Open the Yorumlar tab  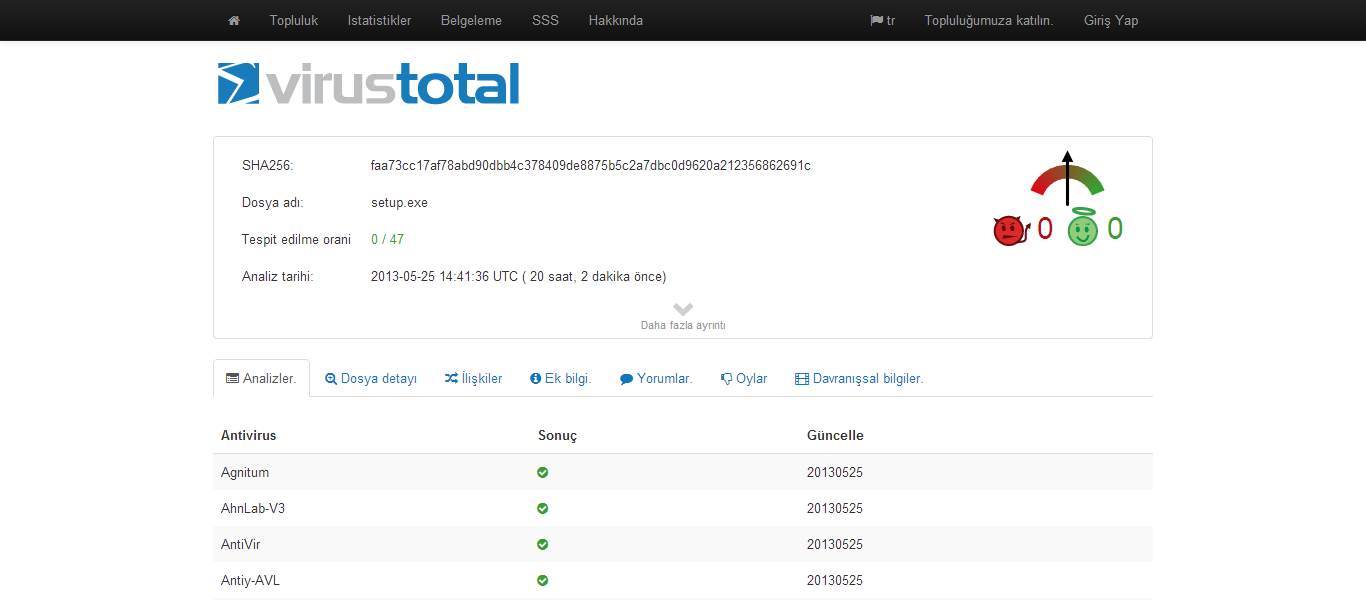656,379
